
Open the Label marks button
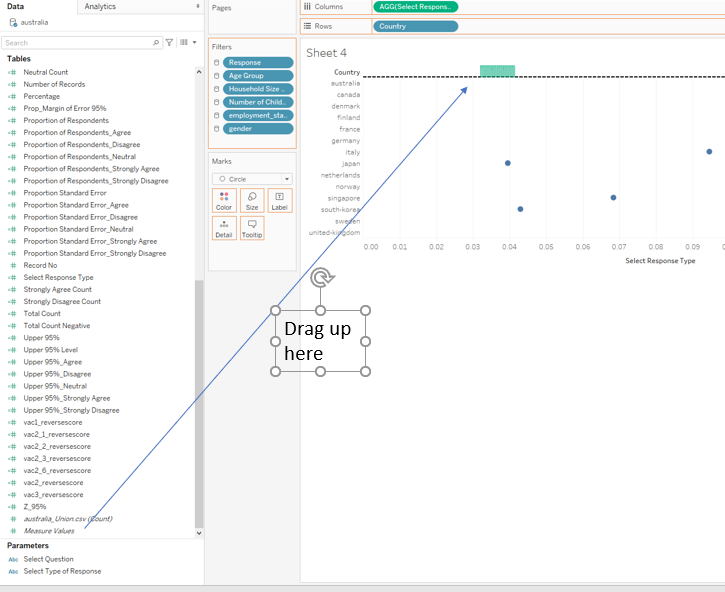click(x=280, y=200)
